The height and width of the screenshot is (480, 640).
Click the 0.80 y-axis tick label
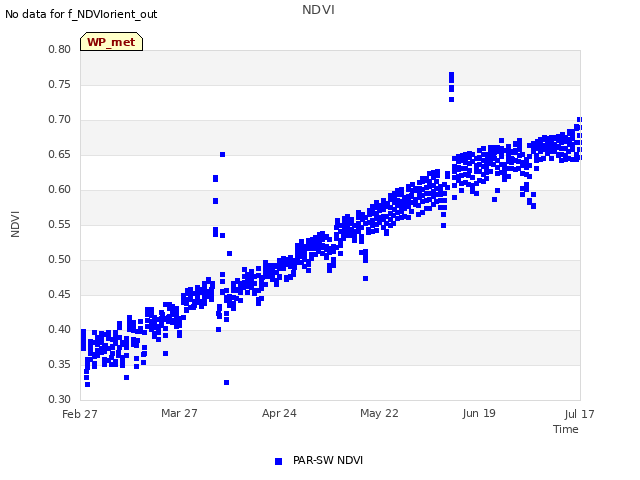coord(60,49)
